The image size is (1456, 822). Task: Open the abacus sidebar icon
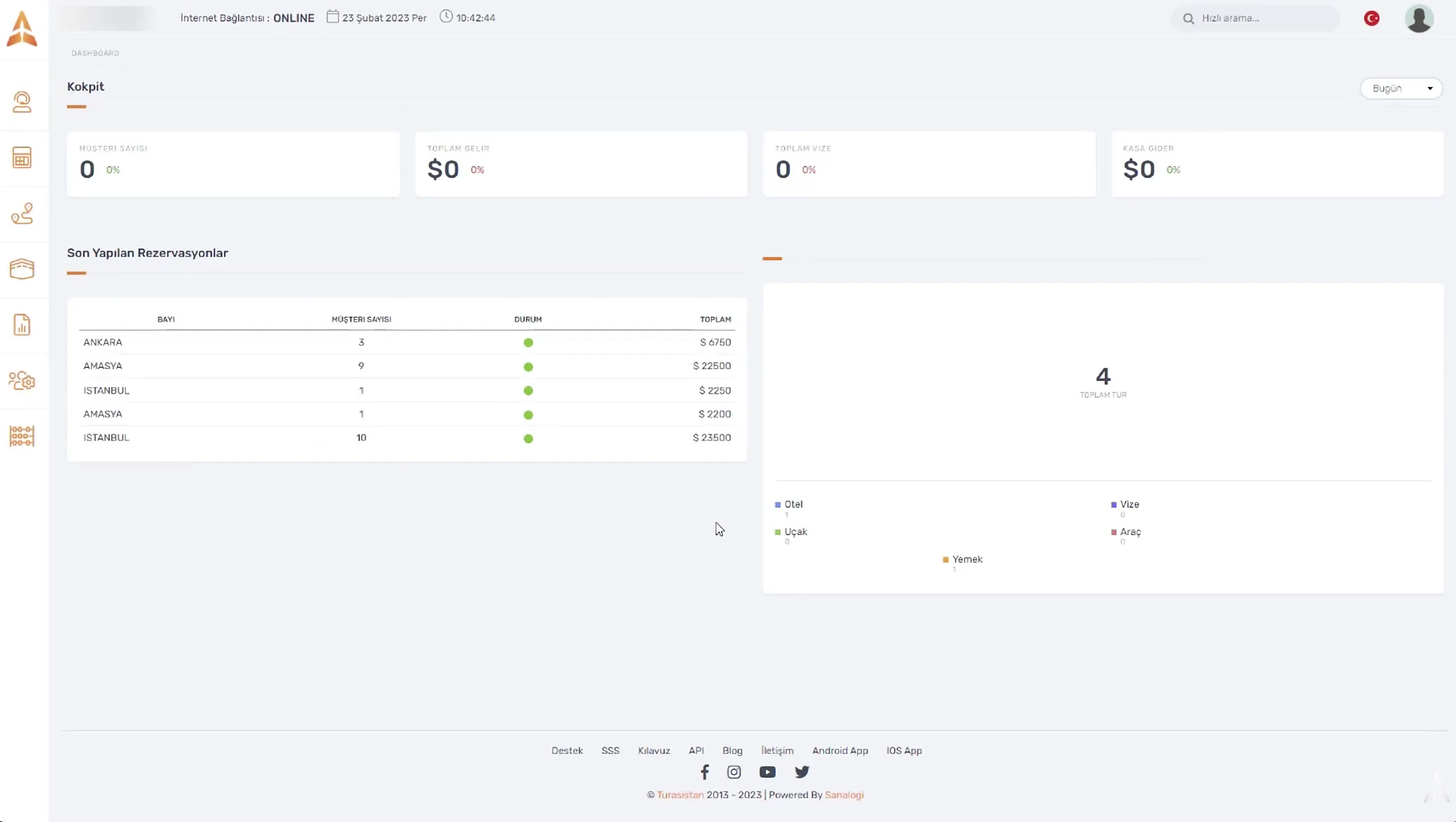point(22,436)
